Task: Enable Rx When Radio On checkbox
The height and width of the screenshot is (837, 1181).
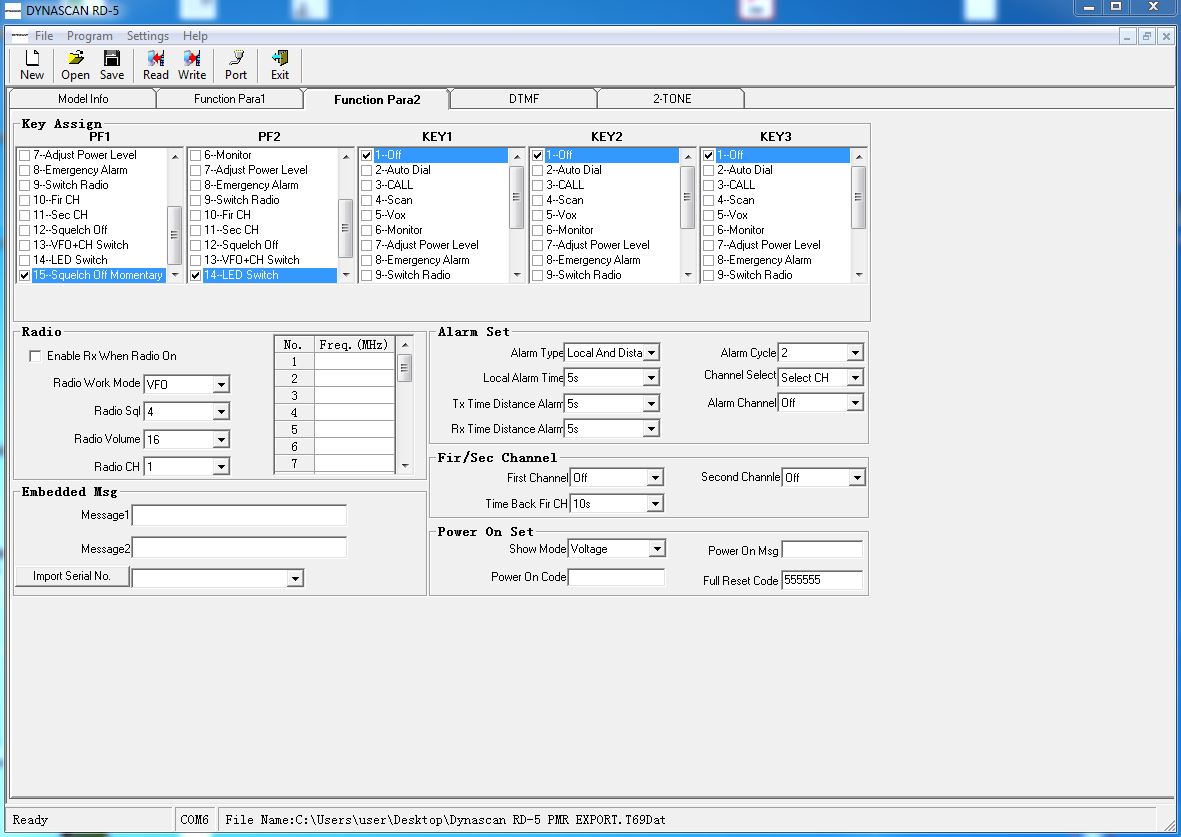Action: click(x=35, y=356)
